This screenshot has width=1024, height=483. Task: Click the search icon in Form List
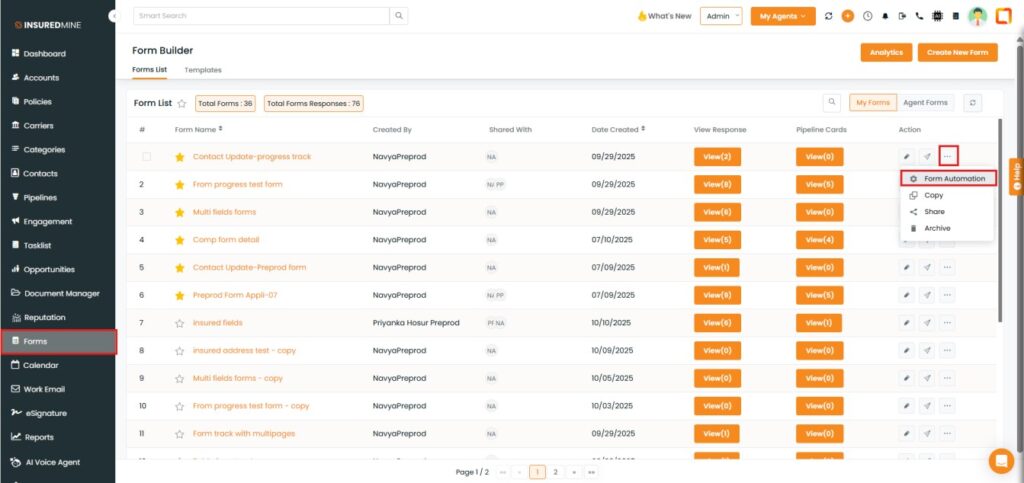click(831, 102)
